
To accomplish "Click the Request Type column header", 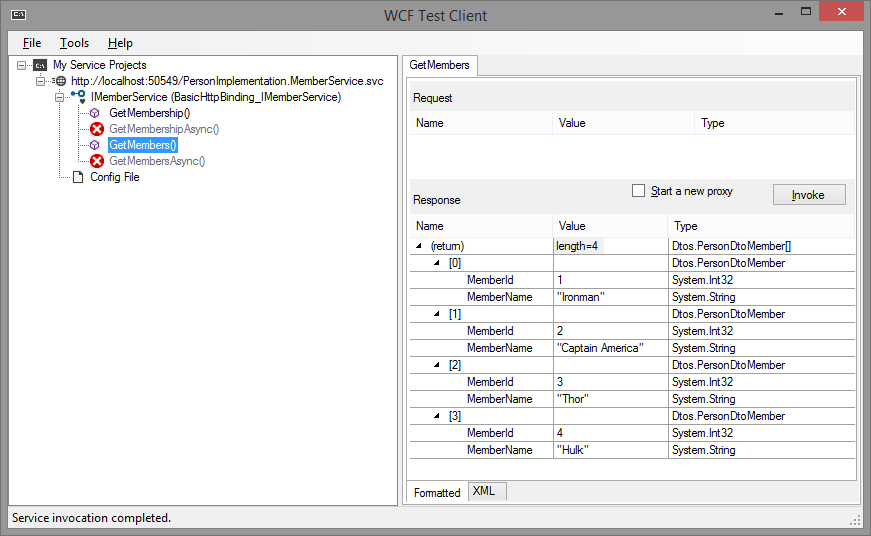I will tap(774, 123).
